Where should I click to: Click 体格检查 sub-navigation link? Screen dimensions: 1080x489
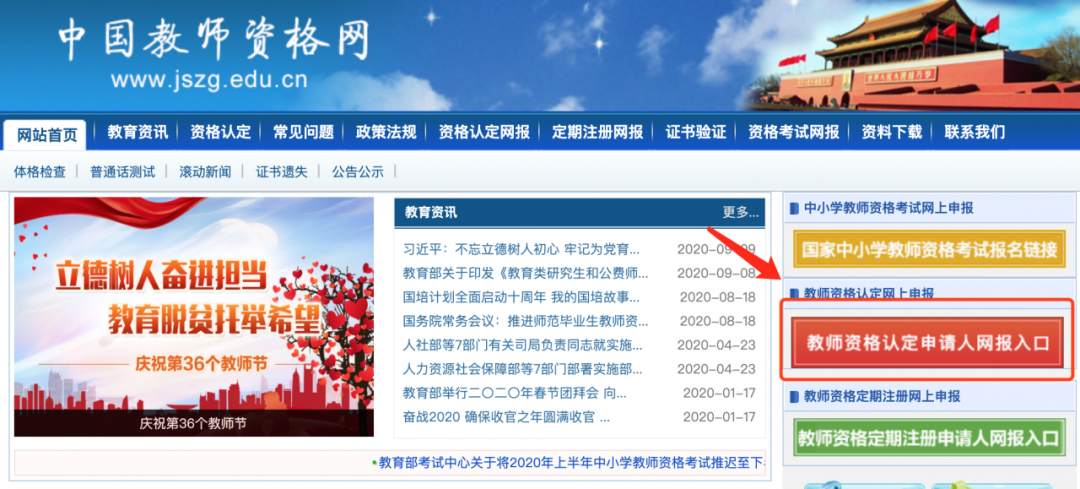(40, 172)
